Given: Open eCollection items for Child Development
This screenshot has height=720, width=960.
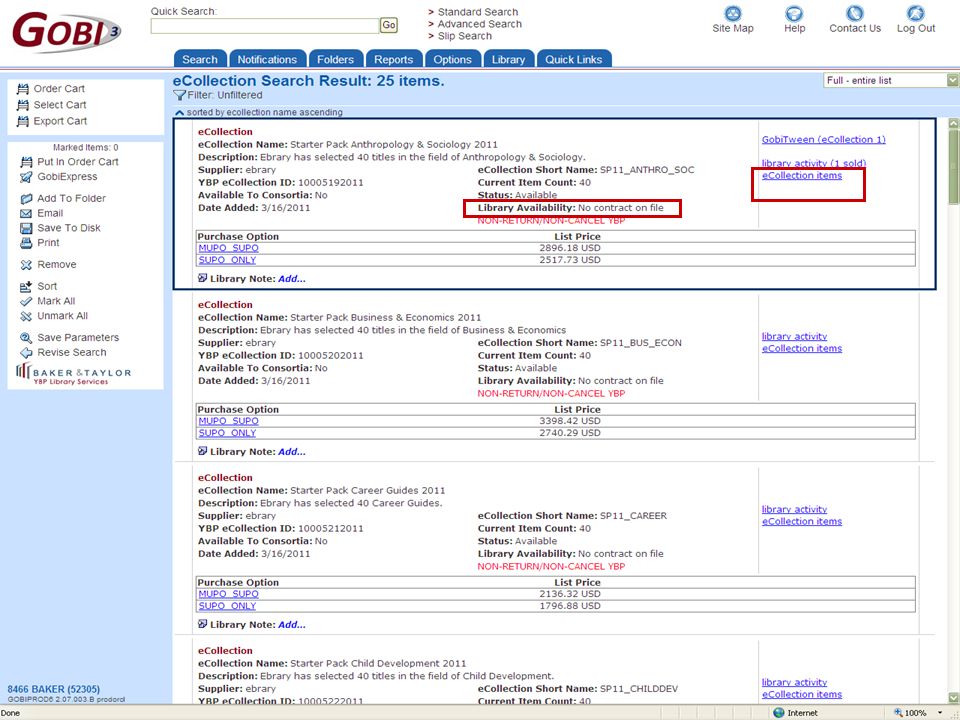Looking at the screenshot, I should (802, 695).
